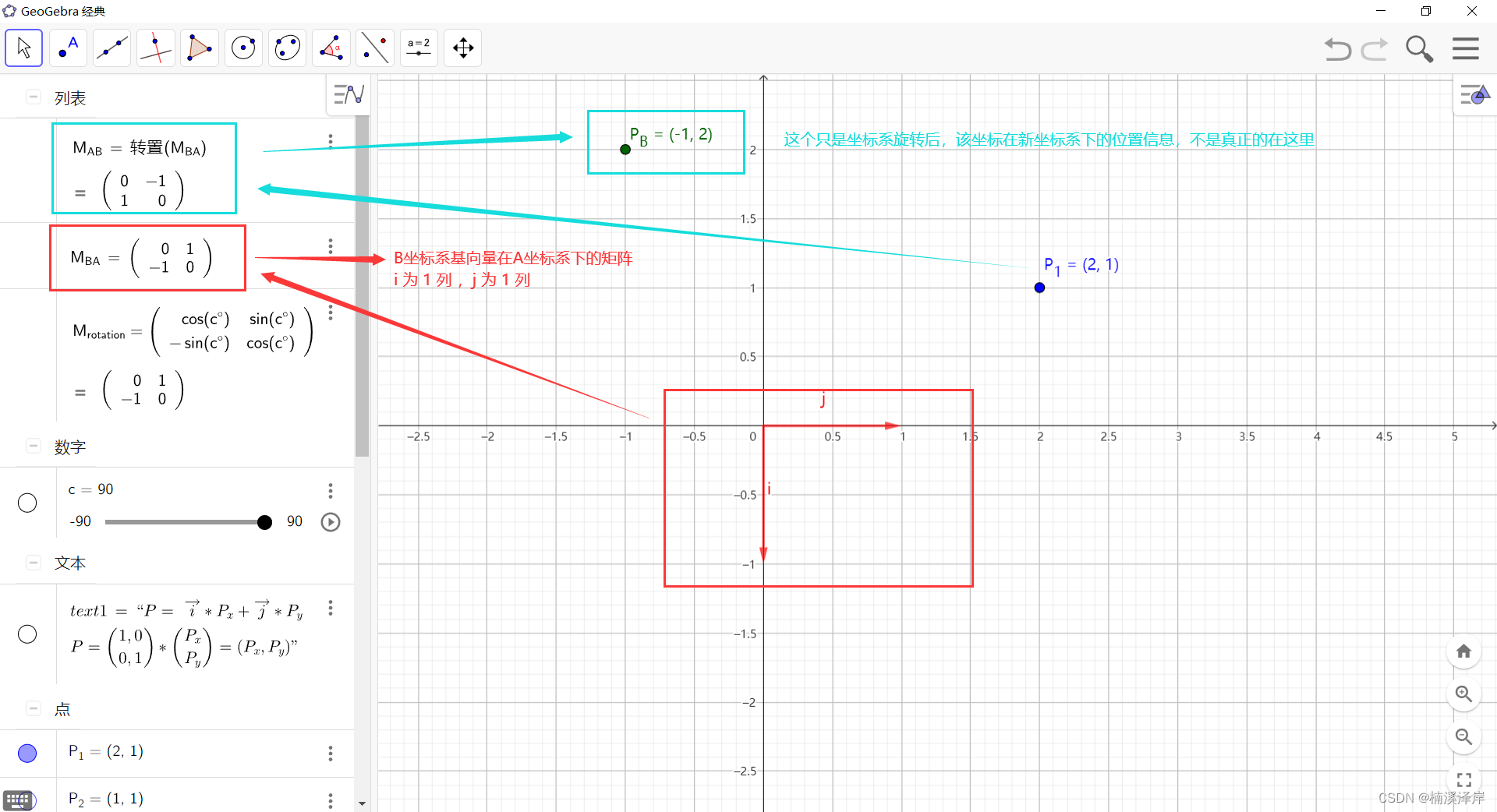Open options menu for P2 row
The width and height of the screenshot is (1497, 812).
331,800
